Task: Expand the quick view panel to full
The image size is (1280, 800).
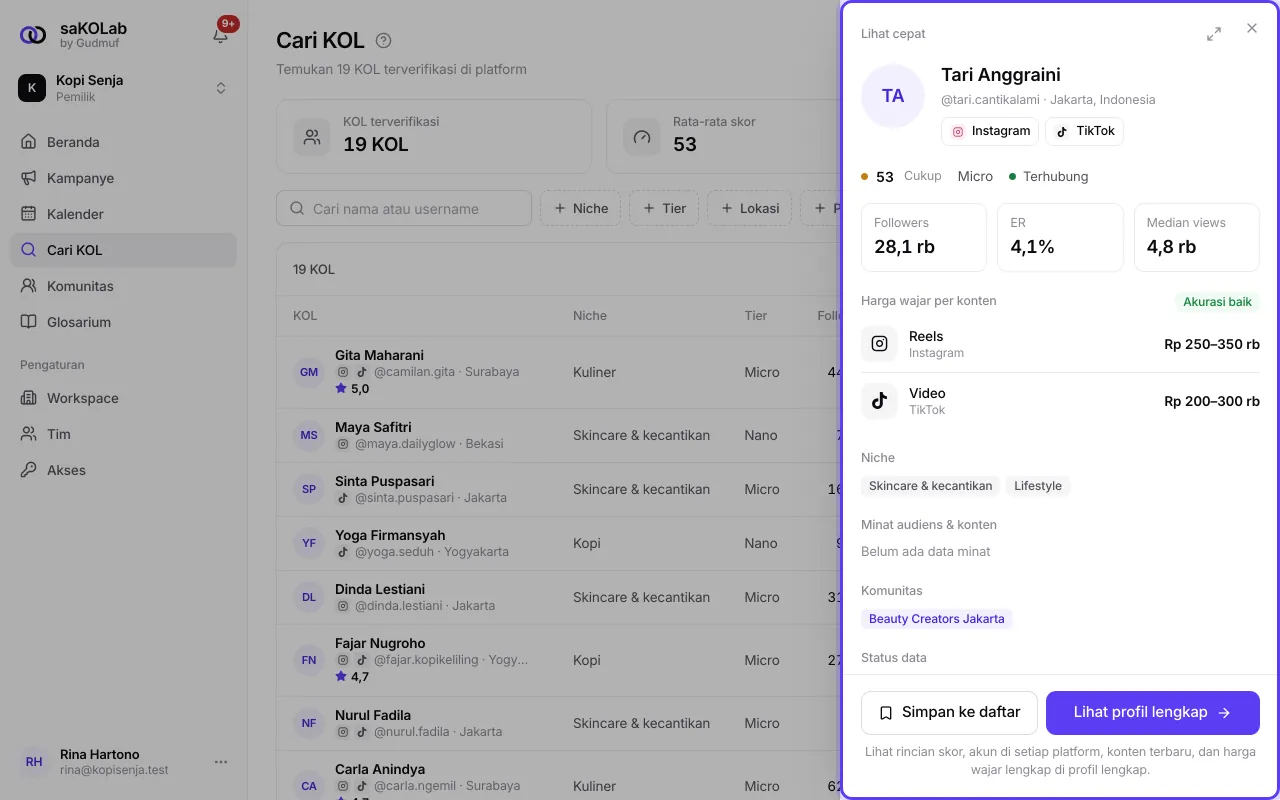Action: [x=1214, y=34]
